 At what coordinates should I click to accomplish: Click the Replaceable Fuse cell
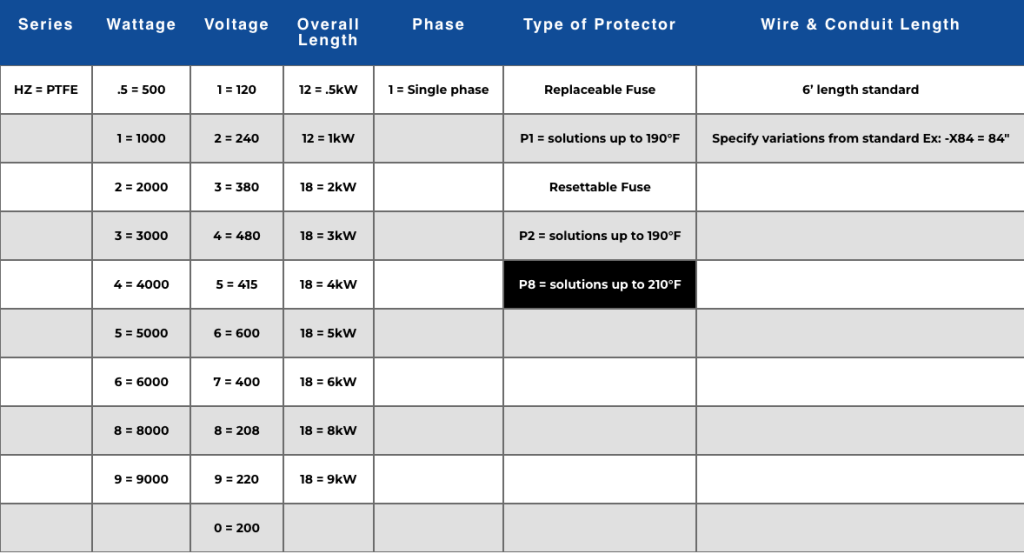tap(599, 90)
